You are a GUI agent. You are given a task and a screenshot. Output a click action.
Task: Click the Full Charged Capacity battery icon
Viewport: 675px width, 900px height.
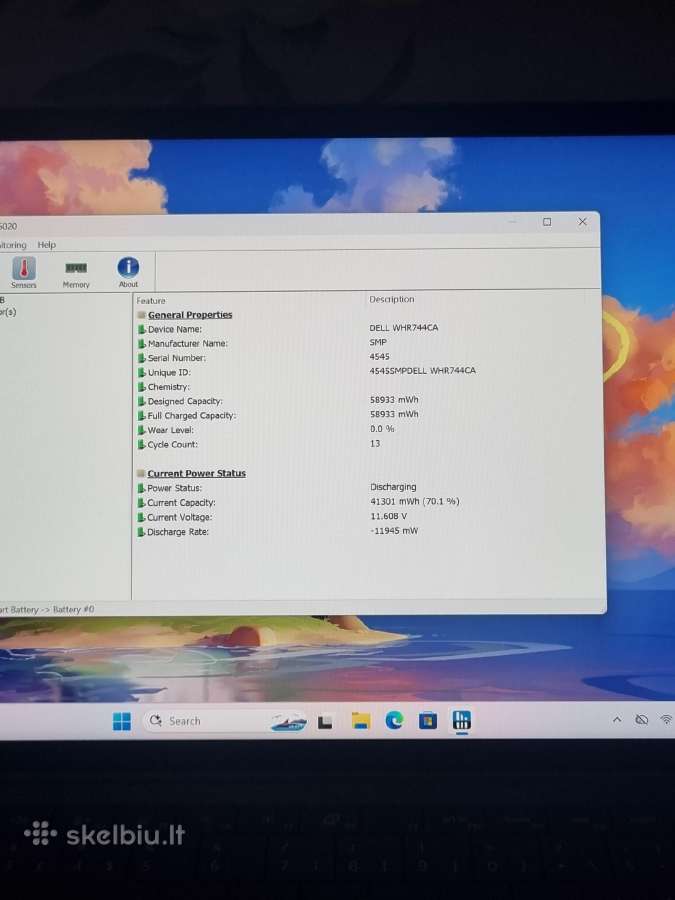click(141, 415)
